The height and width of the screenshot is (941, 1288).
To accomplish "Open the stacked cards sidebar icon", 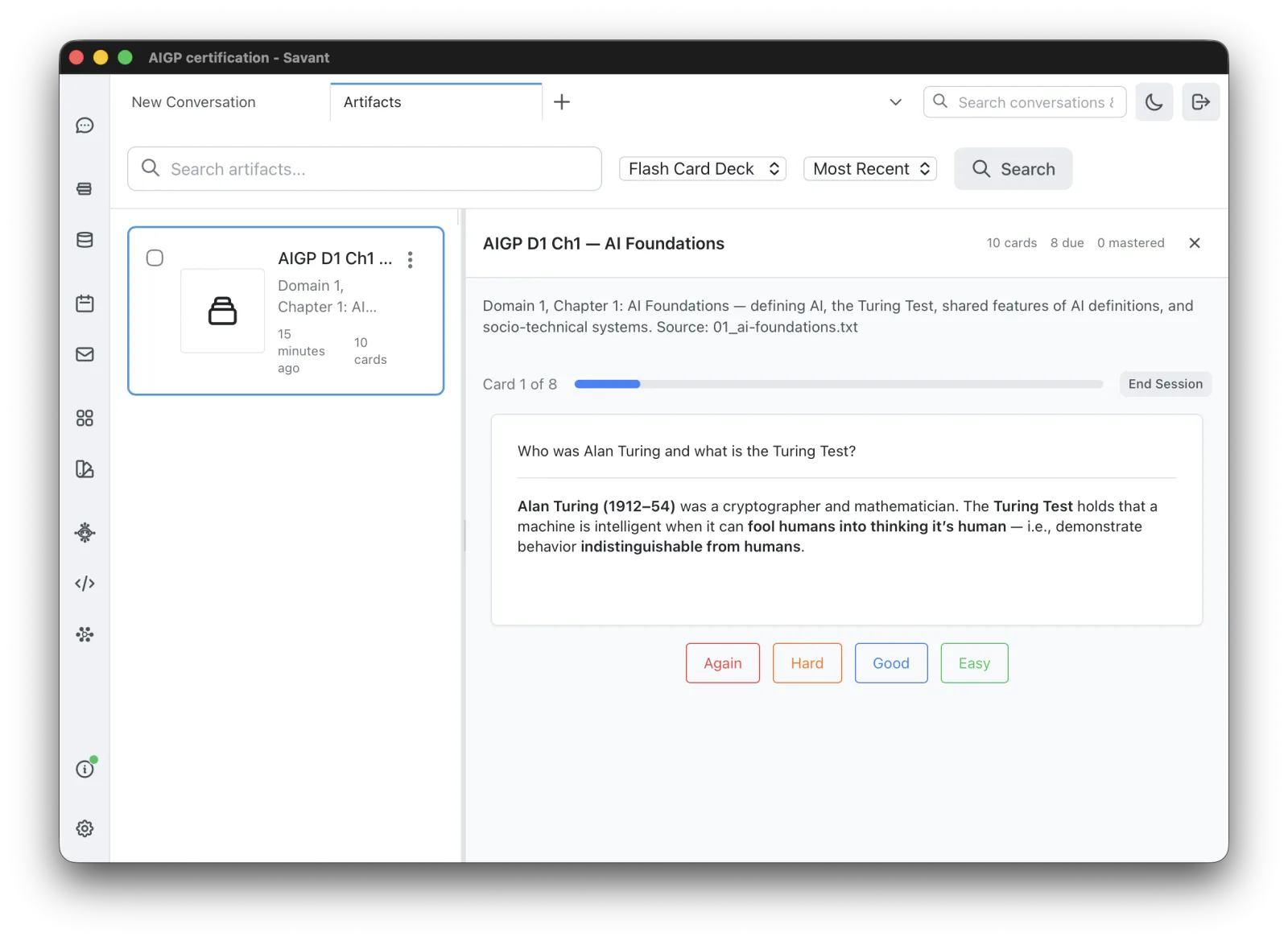I will (x=85, y=189).
